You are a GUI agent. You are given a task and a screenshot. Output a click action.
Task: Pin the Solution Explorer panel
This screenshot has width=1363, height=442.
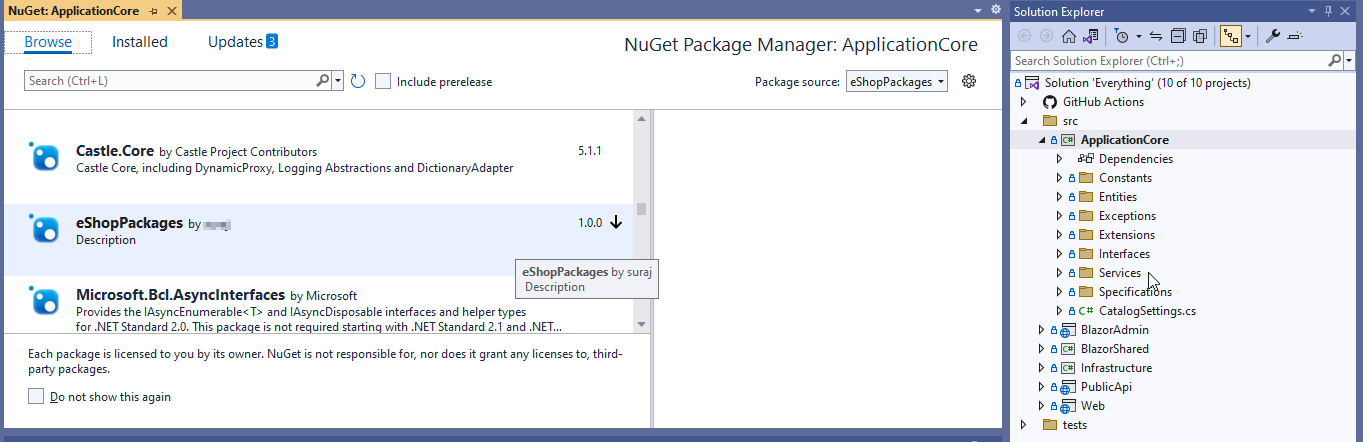point(1329,11)
